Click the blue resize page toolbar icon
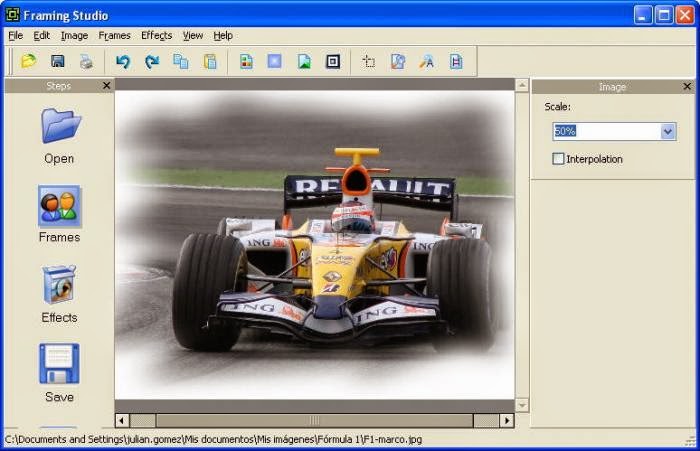This screenshot has width=700, height=451. 456,62
